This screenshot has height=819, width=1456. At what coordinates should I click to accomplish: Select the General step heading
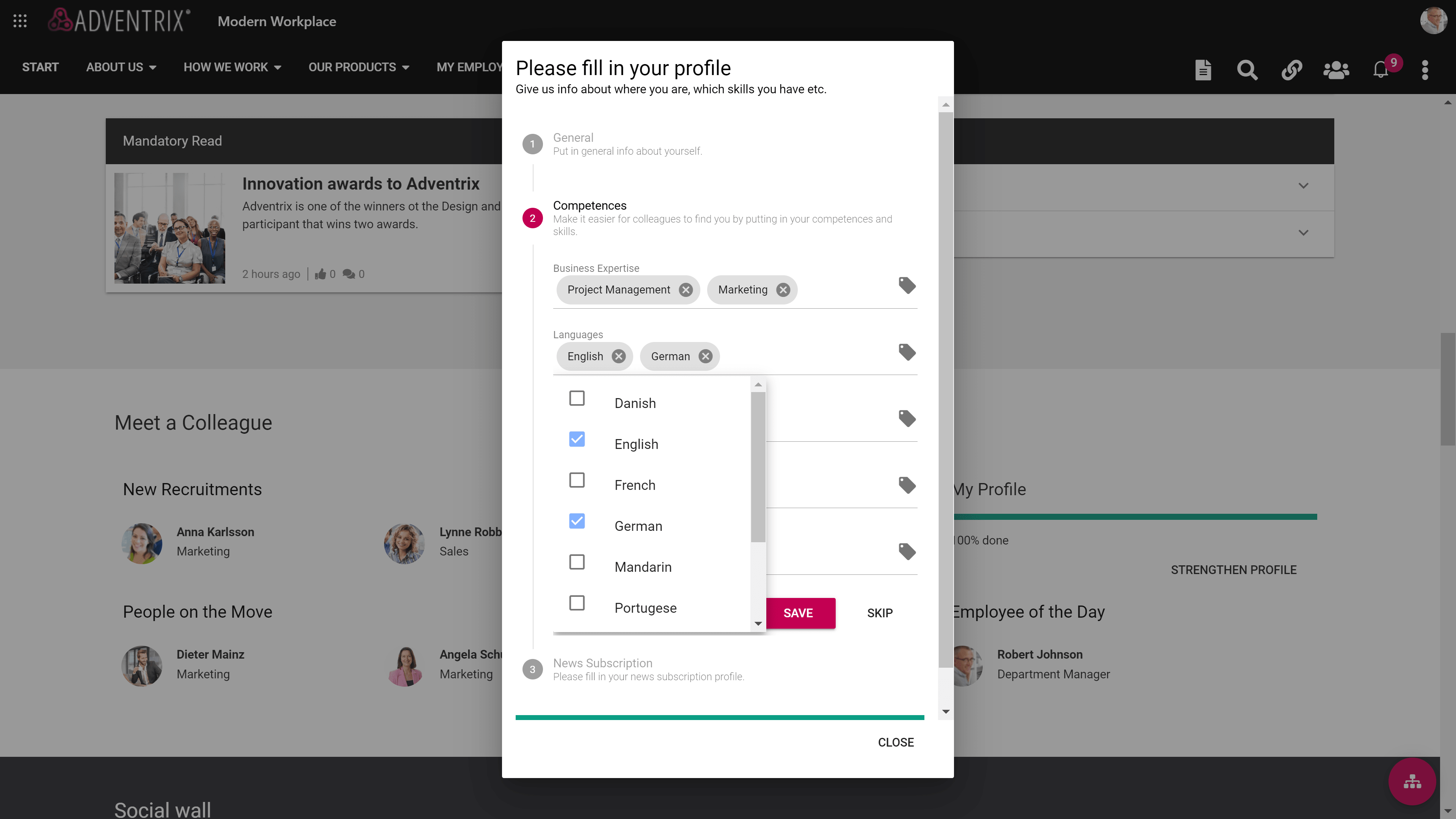point(573,137)
